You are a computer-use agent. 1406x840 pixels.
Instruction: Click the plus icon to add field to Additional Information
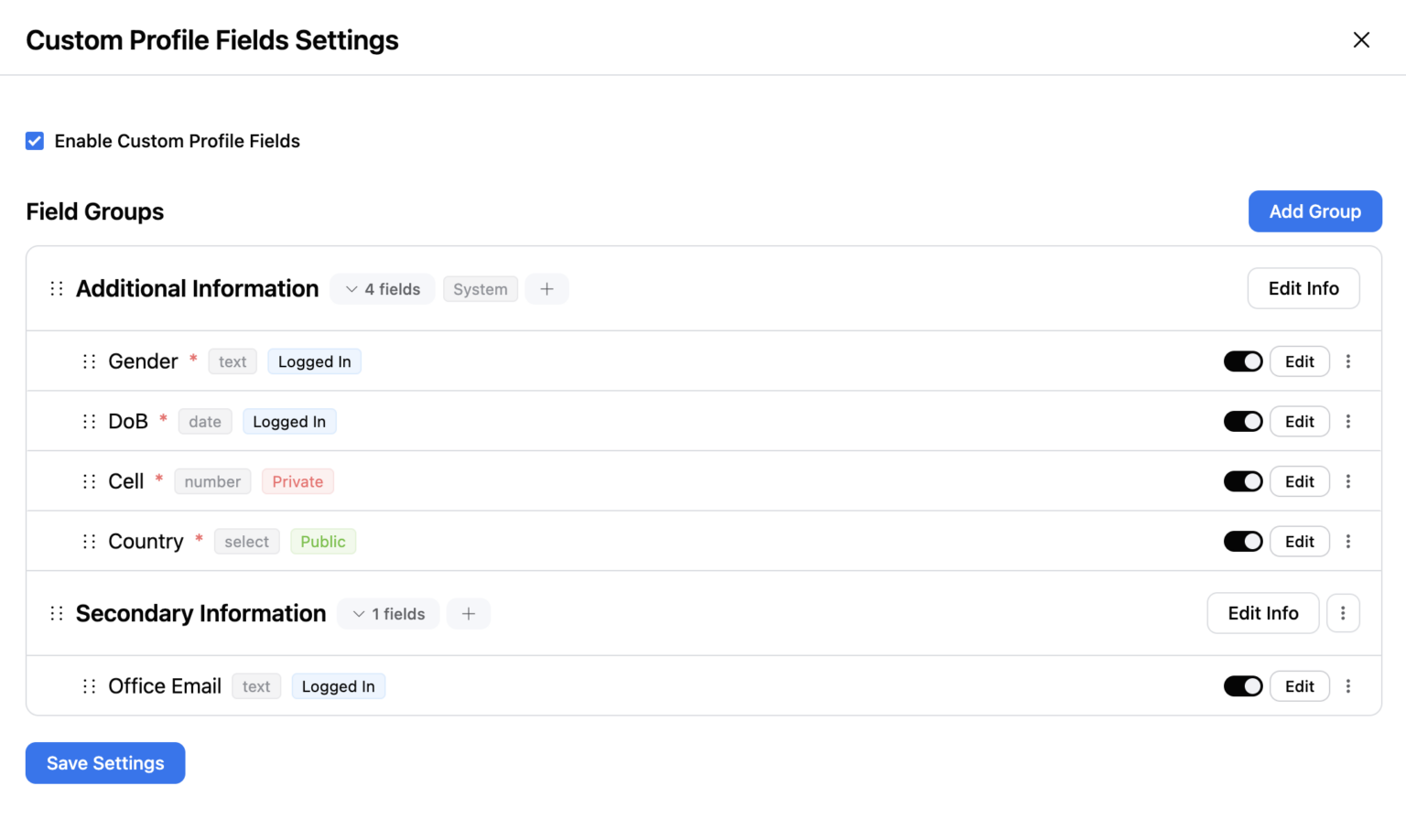tap(546, 288)
